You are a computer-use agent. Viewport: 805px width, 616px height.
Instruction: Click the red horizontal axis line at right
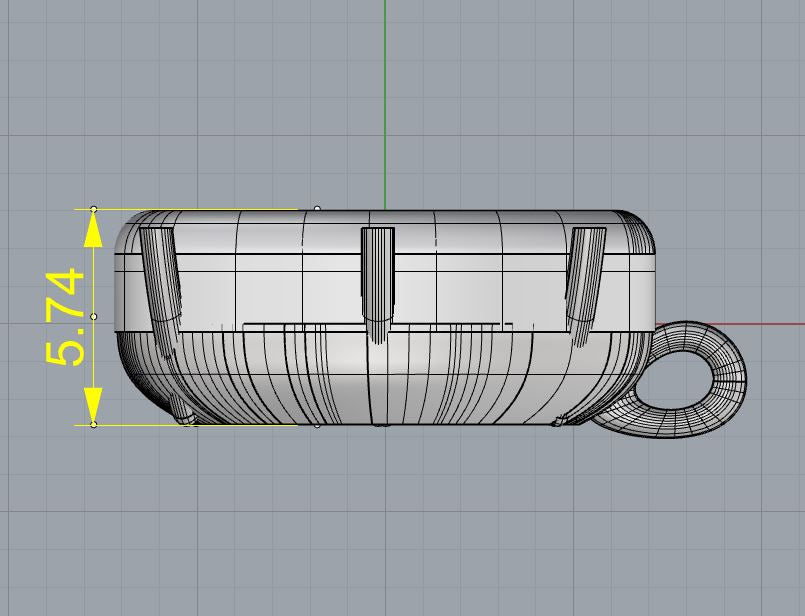[775, 324]
